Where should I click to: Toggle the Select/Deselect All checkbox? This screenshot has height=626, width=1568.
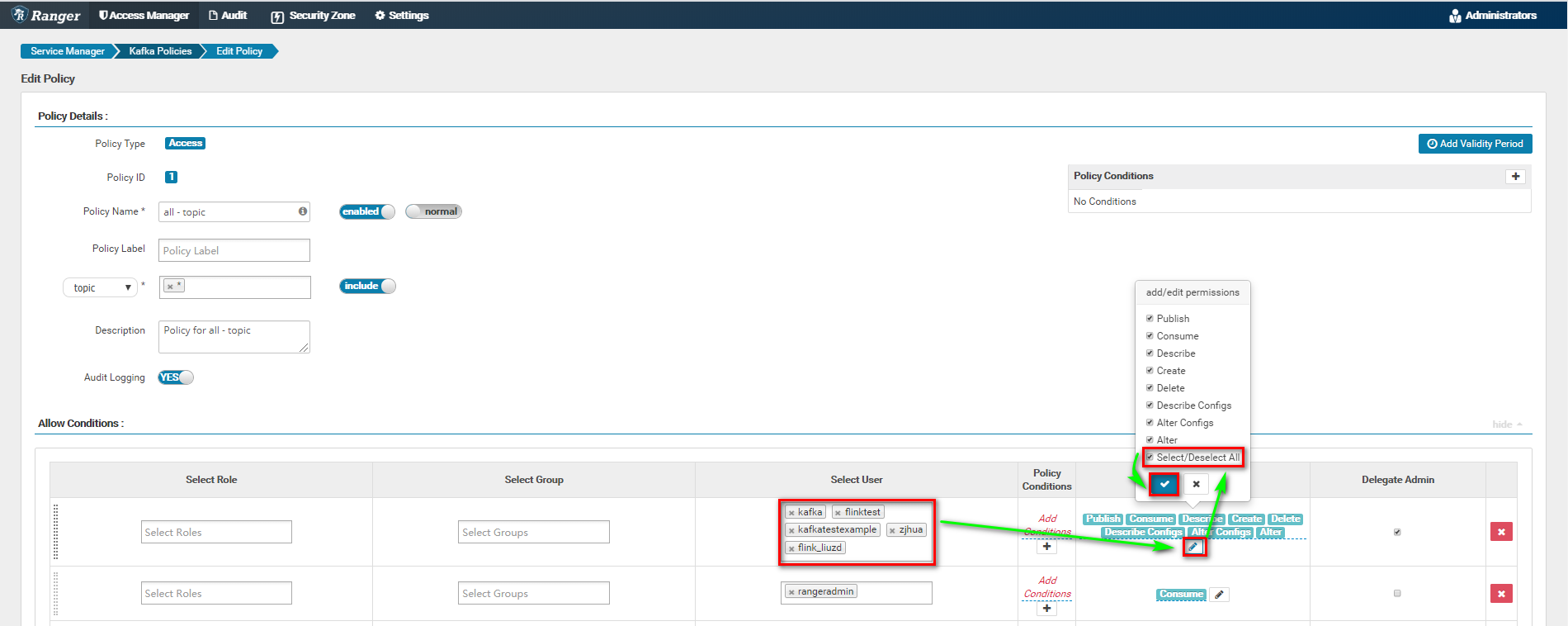pos(1150,457)
